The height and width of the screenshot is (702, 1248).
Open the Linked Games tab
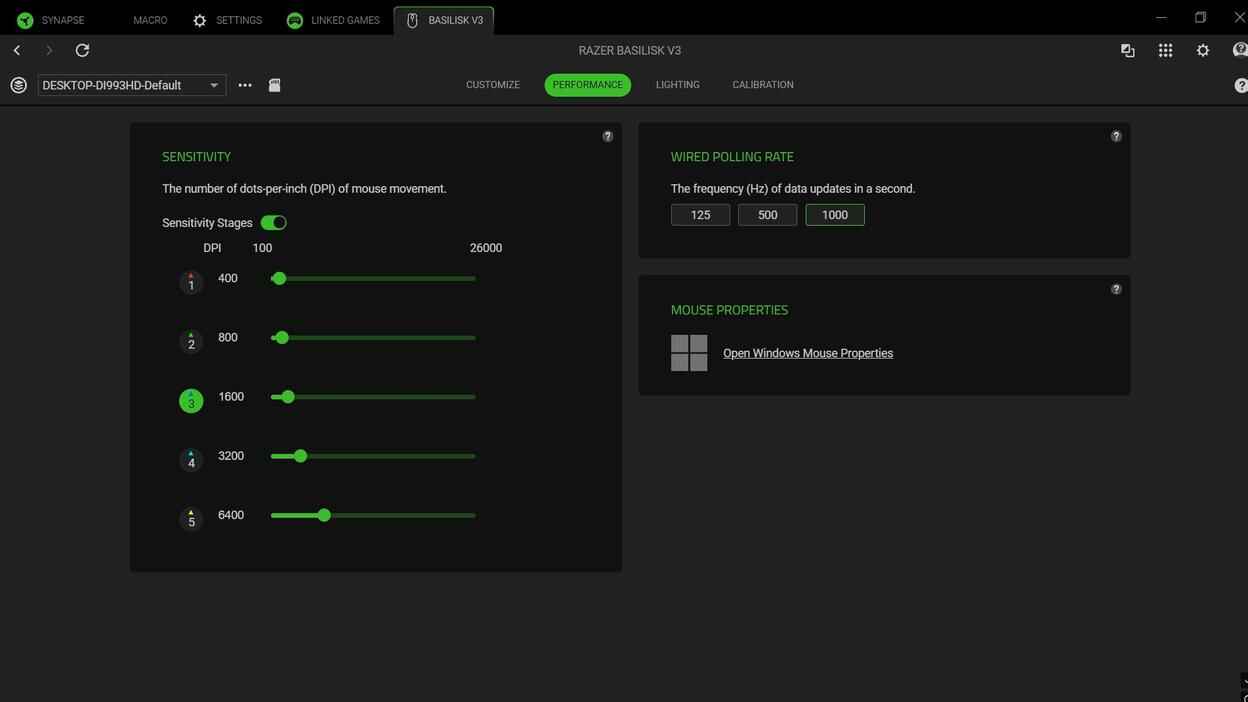coord(333,20)
